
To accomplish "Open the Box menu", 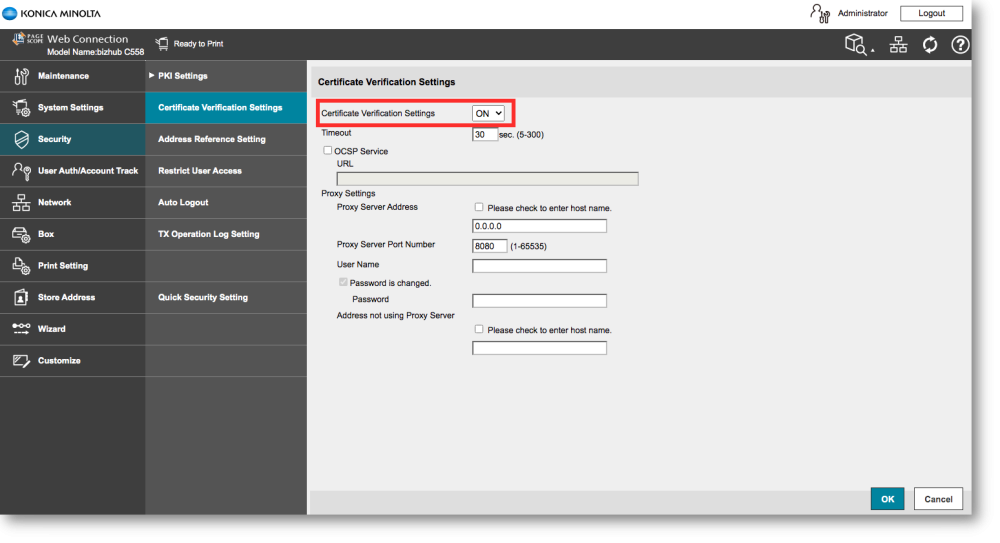I will point(73,234).
